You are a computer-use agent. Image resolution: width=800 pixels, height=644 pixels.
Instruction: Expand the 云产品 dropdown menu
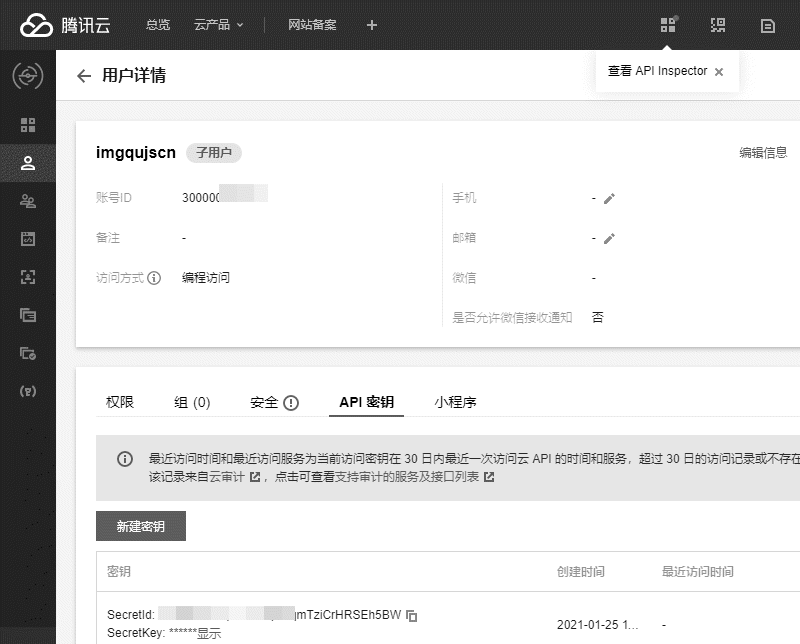pos(210,24)
